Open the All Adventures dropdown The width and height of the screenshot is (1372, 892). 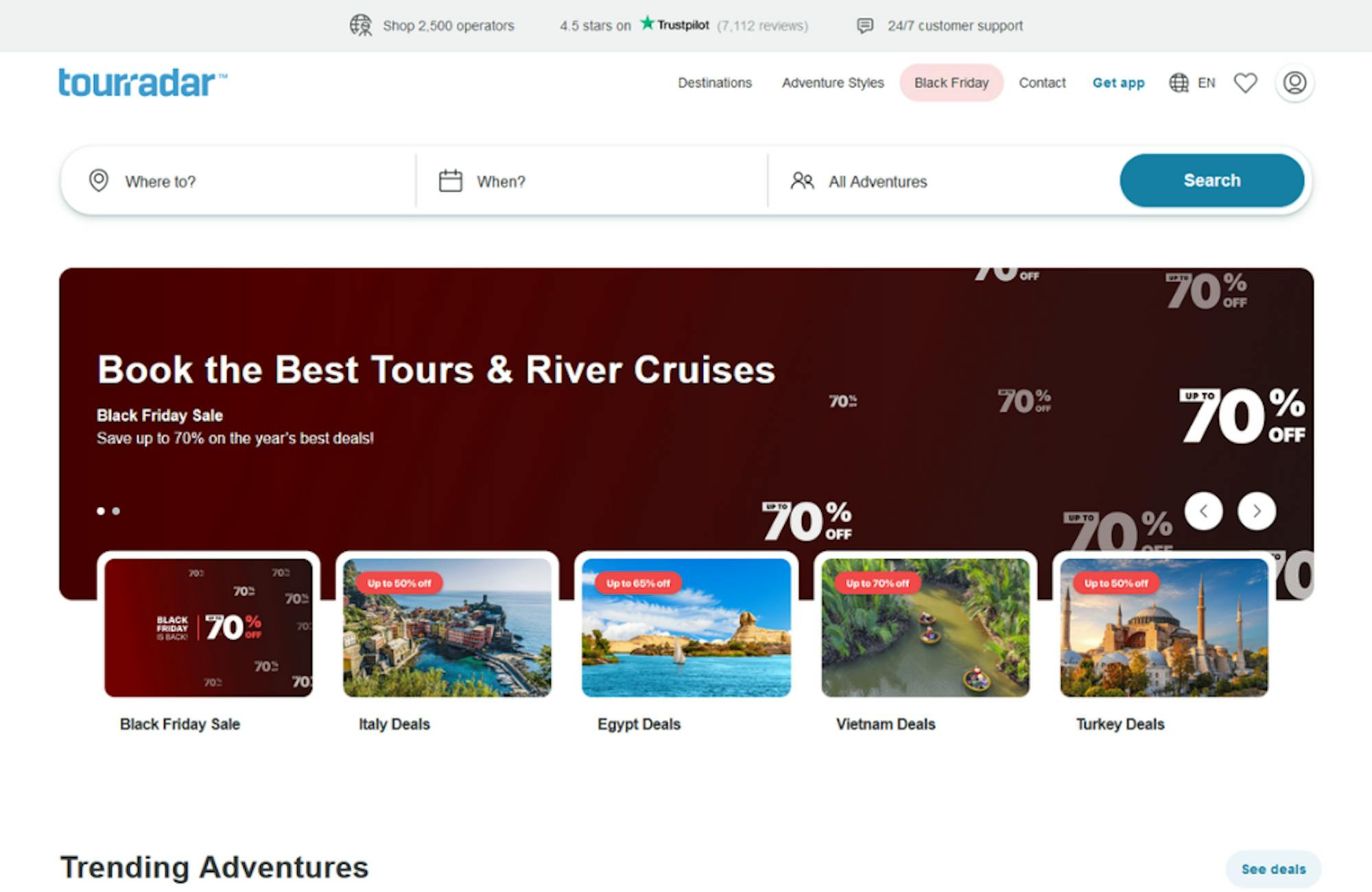[877, 182]
